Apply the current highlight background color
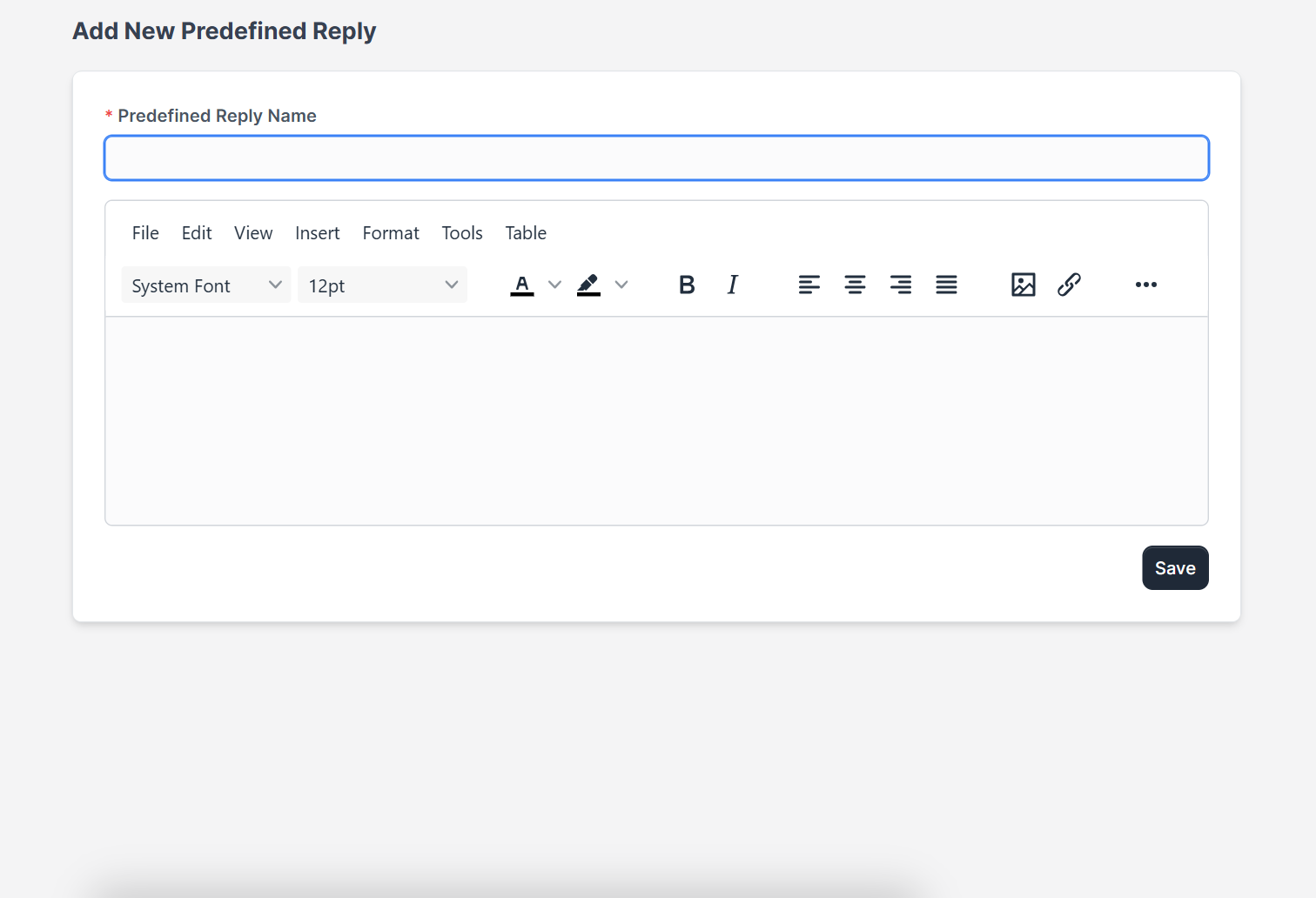This screenshot has height=898, width=1316. click(x=588, y=285)
